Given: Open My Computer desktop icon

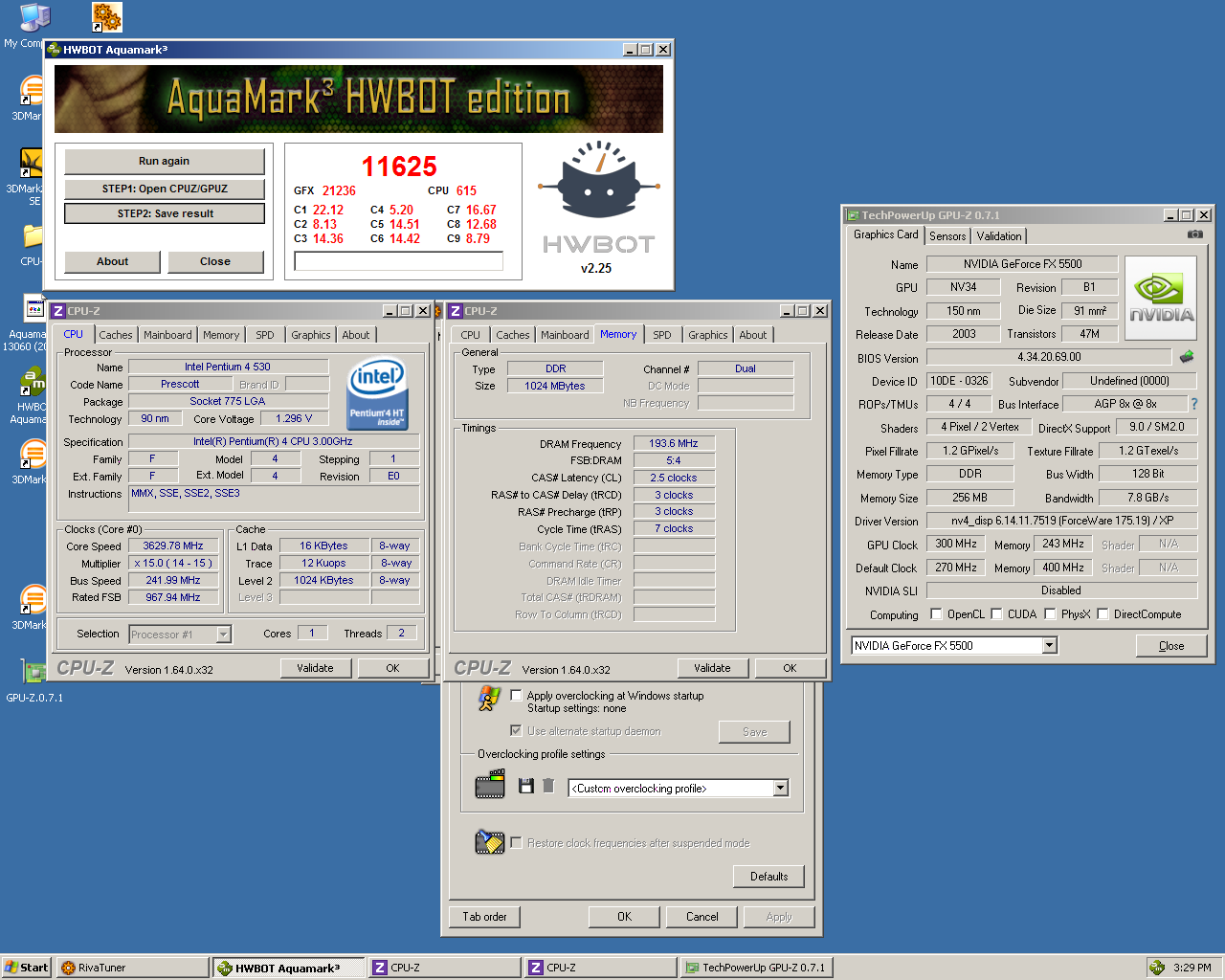Looking at the screenshot, I should (34, 17).
